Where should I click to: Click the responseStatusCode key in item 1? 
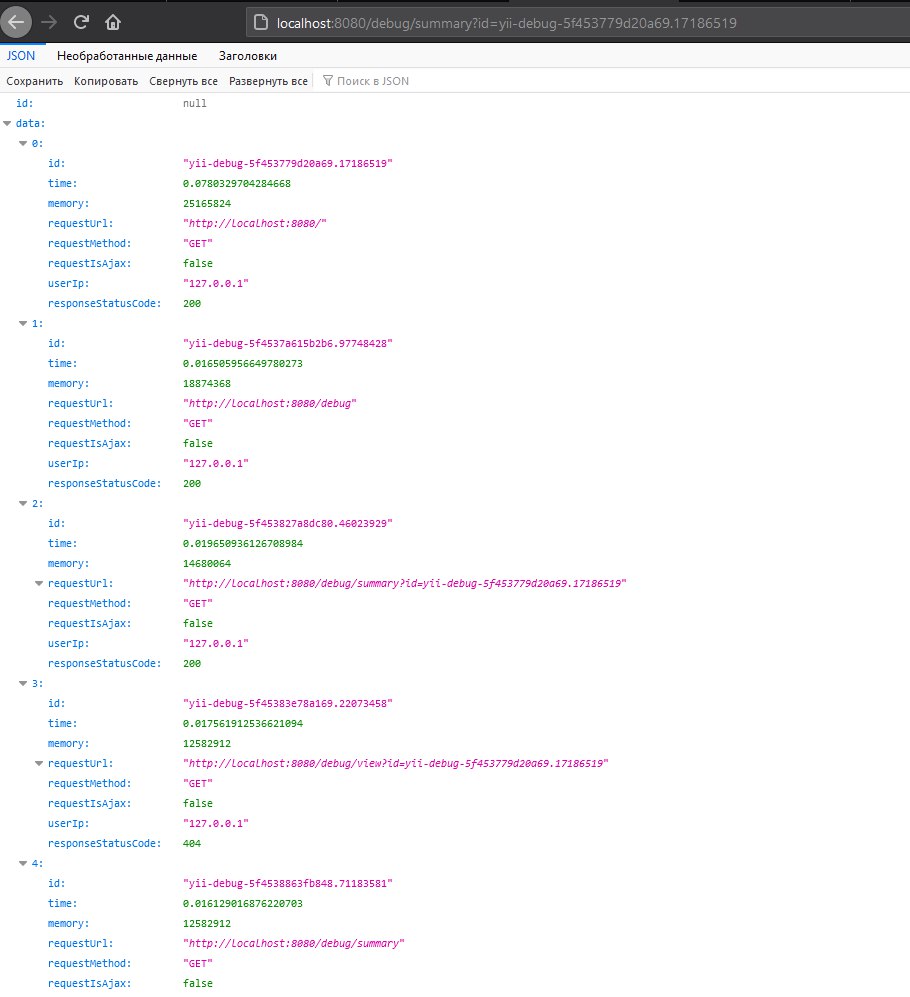104,484
